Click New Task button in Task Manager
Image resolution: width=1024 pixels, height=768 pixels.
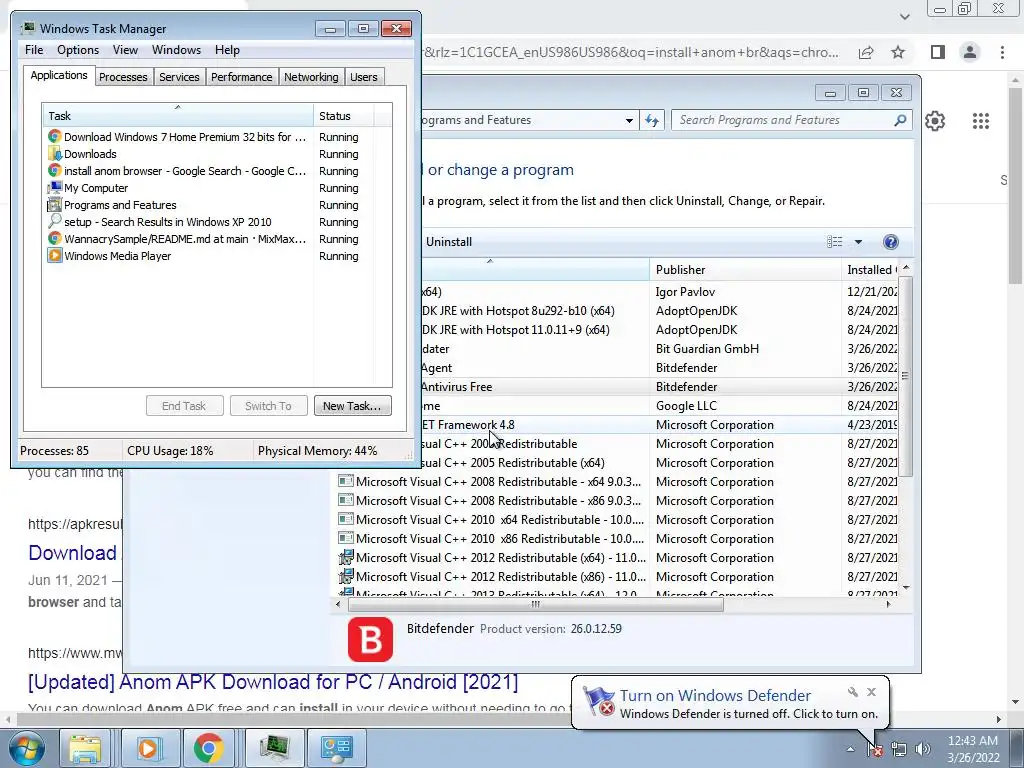[352, 406]
